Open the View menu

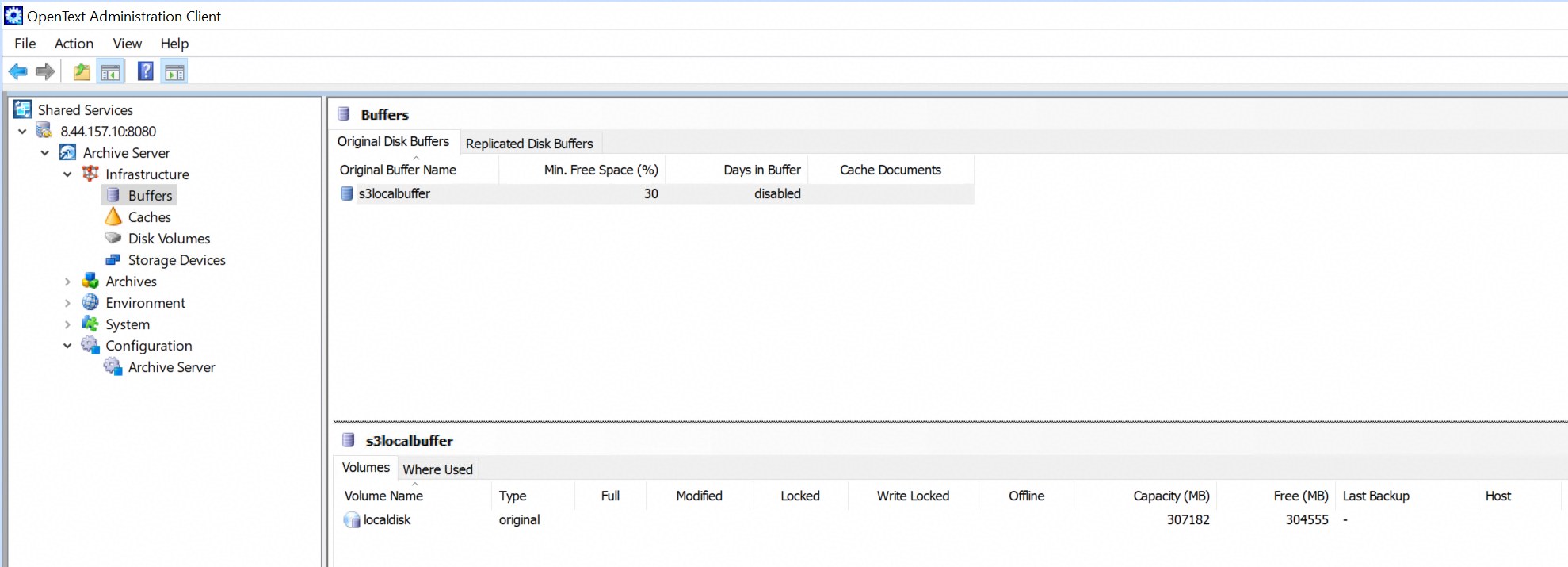click(127, 44)
